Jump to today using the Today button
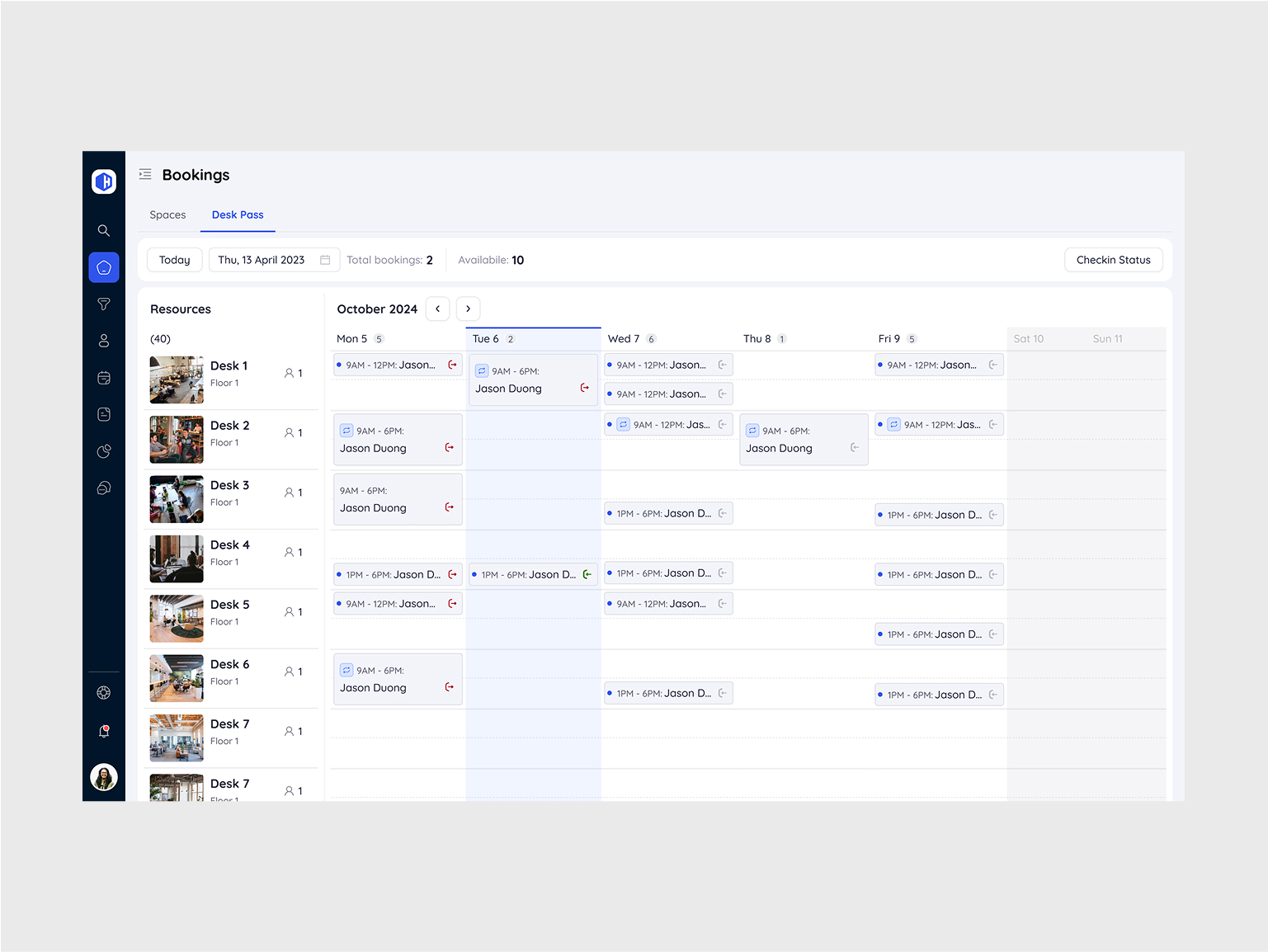Image resolution: width=1268 pixels, height=952 pixels. 174,259
